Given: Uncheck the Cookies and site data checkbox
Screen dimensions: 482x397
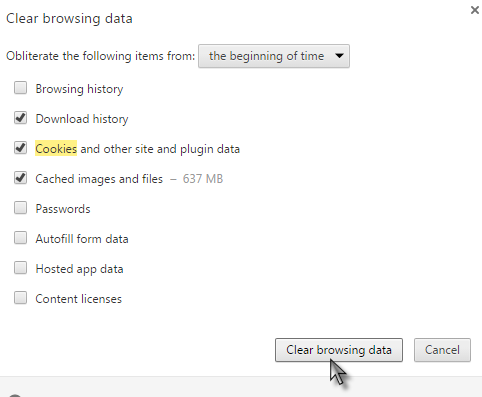Looking at the screenshot, I should (20, 148).
